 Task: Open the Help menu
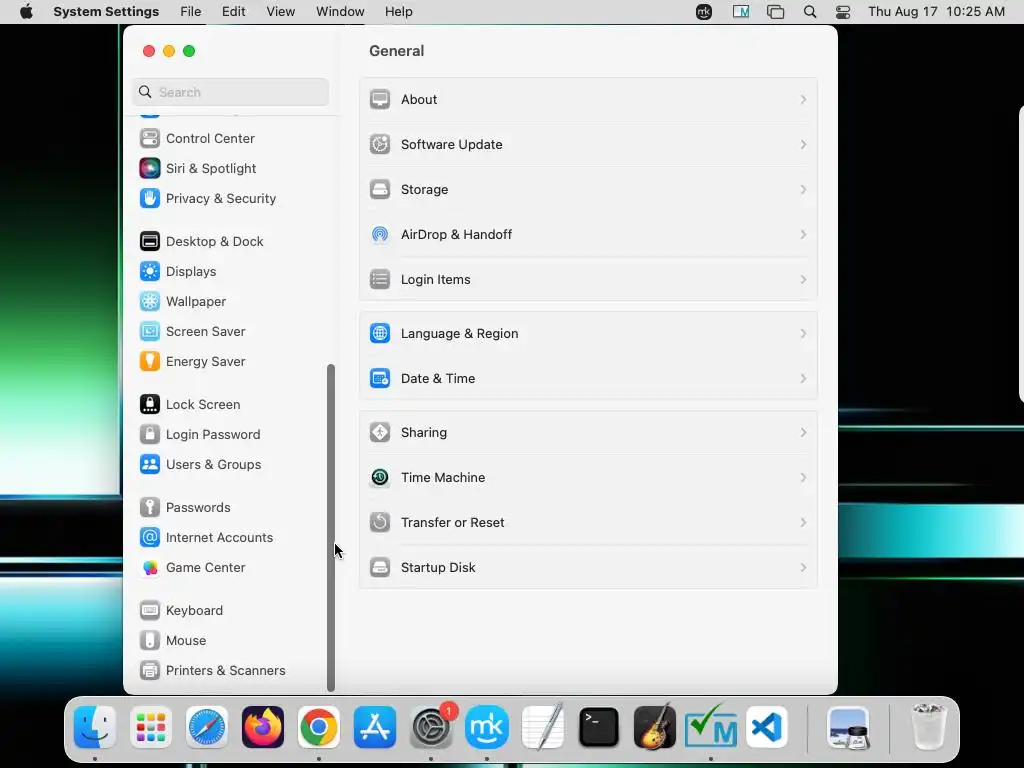pos(398,12)
